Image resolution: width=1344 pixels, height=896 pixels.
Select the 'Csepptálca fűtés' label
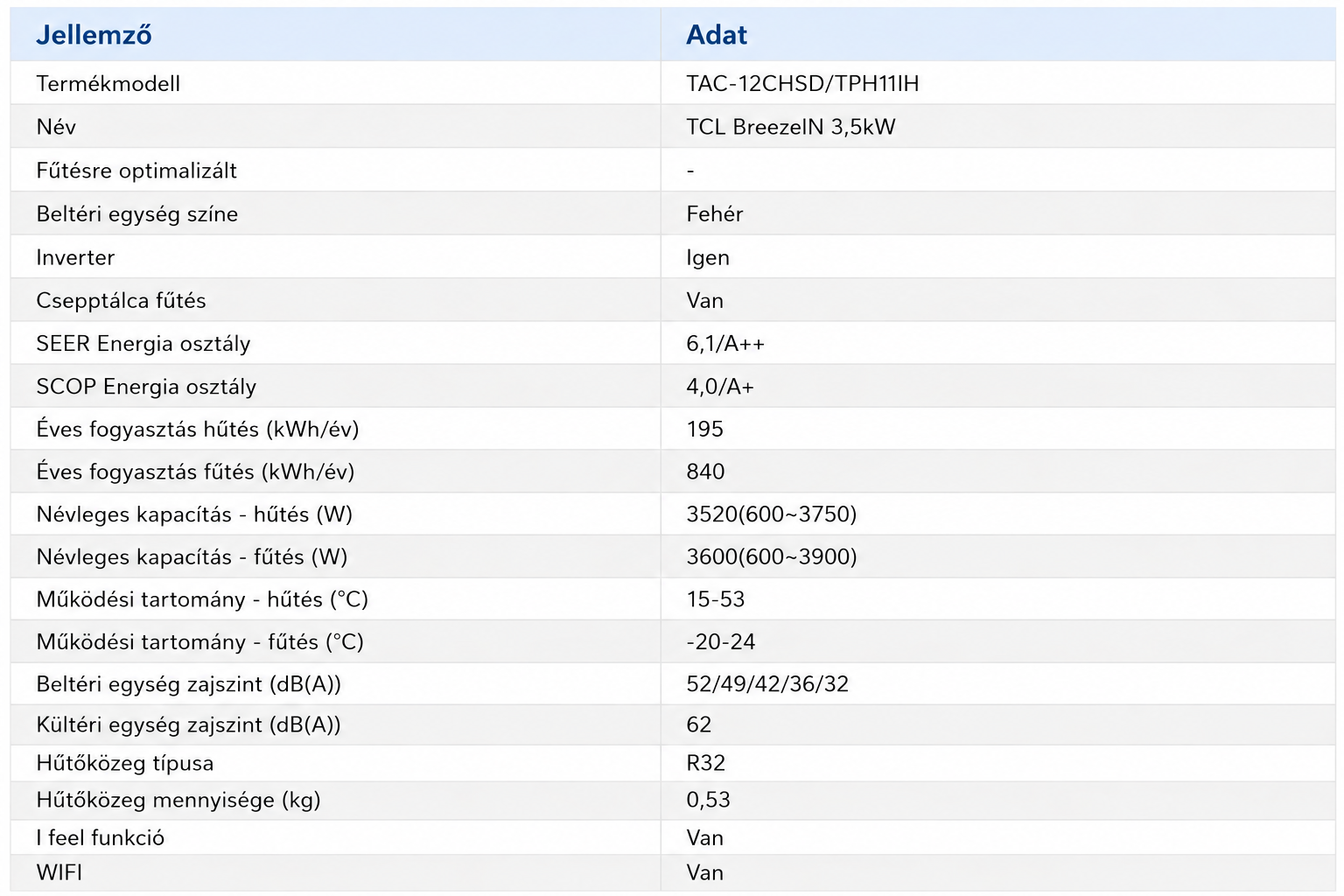pos(122,301)
